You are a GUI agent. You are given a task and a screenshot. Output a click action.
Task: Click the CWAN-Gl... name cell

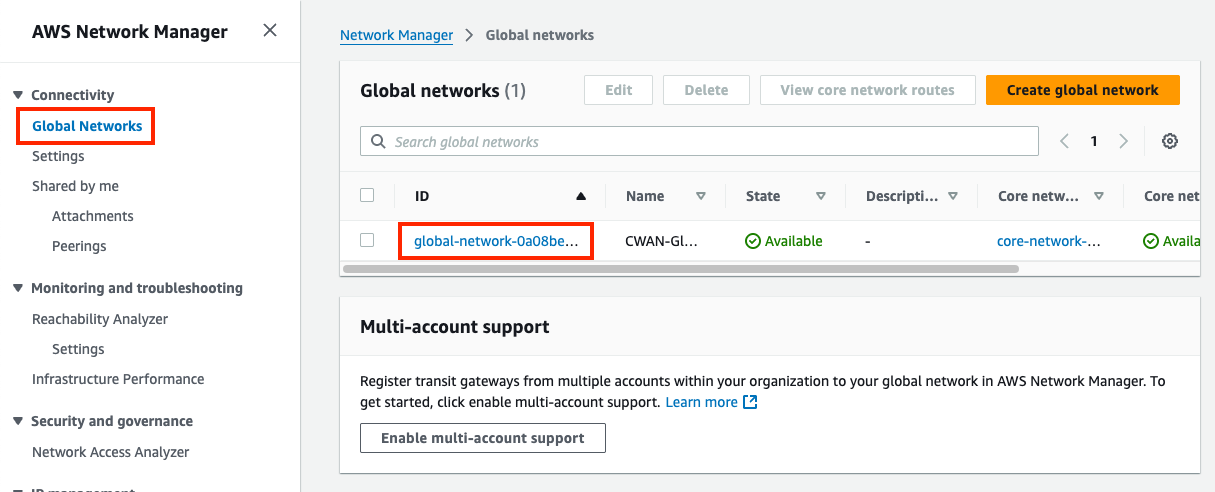(x=662, y=241)
